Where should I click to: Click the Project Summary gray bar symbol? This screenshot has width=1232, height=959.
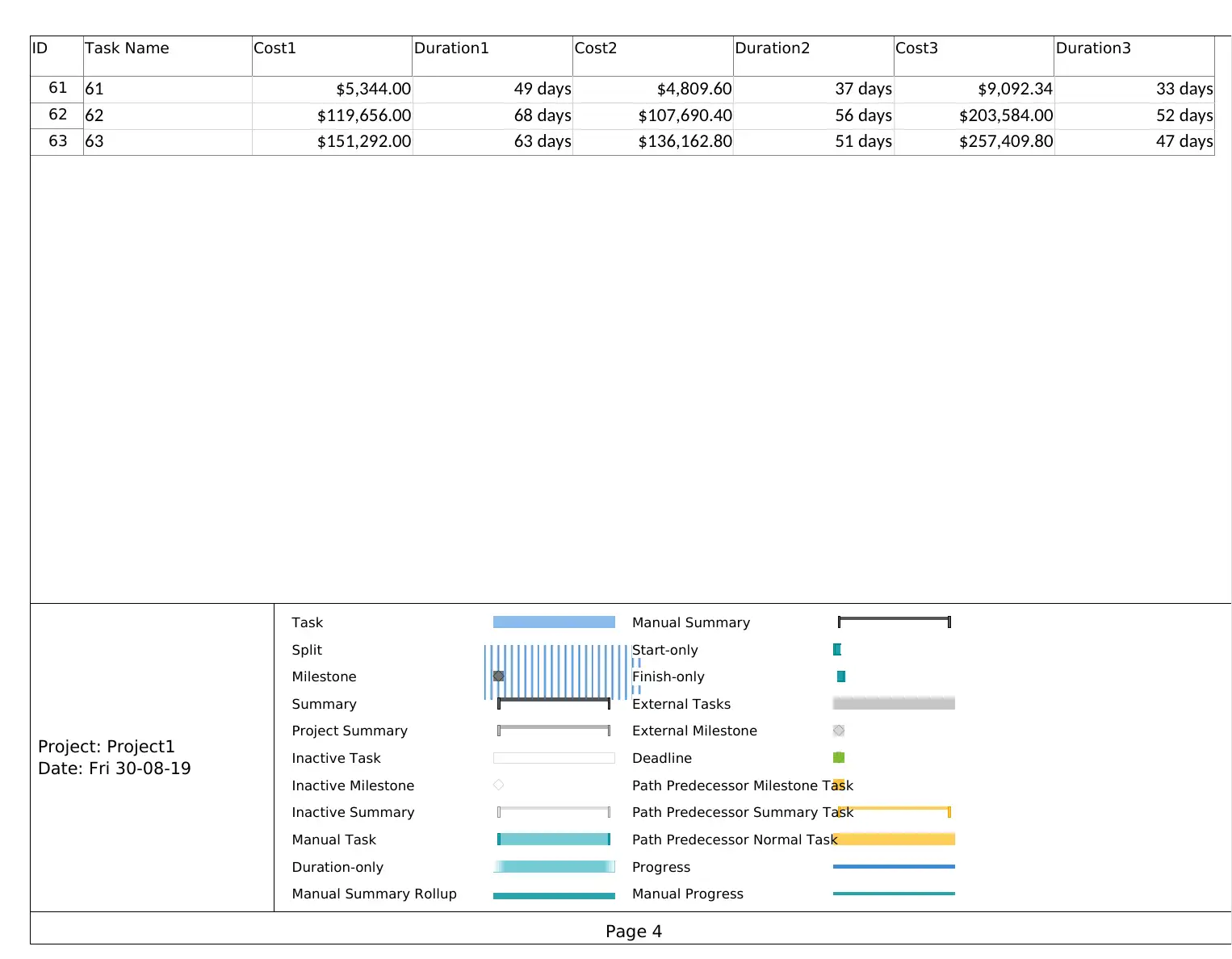(x=554, y=731)
